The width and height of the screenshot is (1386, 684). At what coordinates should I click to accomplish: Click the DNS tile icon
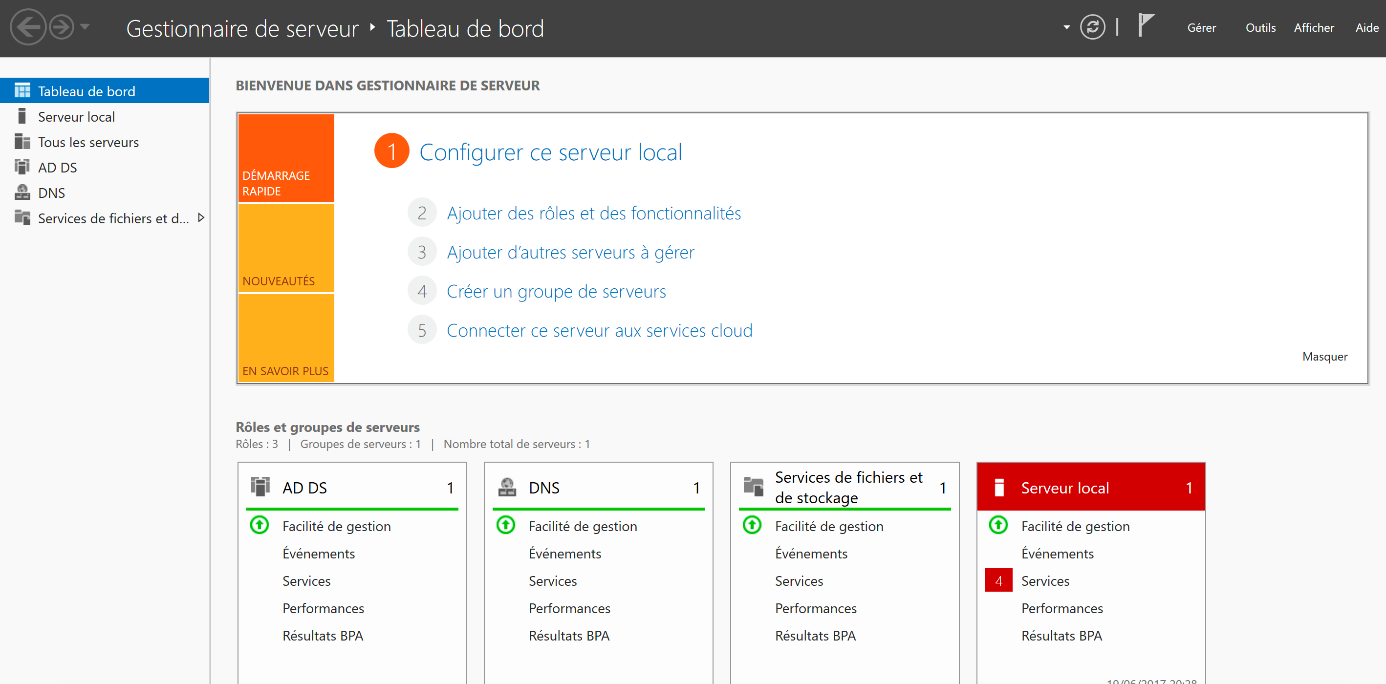(x=507, y=488)
